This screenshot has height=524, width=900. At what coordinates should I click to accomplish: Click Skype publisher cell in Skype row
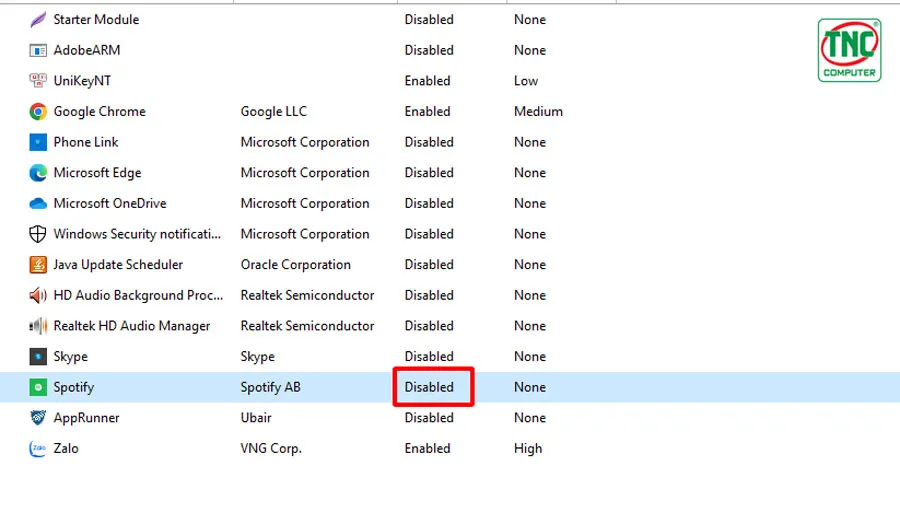[x=258, y=356]
